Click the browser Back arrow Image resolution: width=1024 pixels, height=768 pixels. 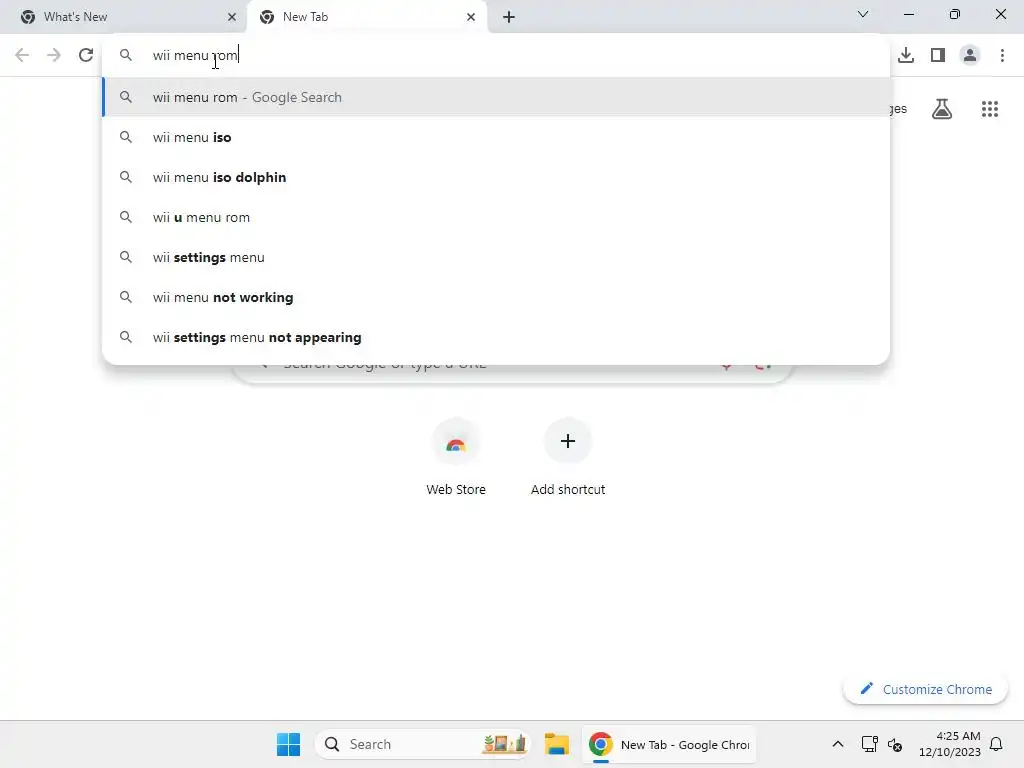pos(22,55)
